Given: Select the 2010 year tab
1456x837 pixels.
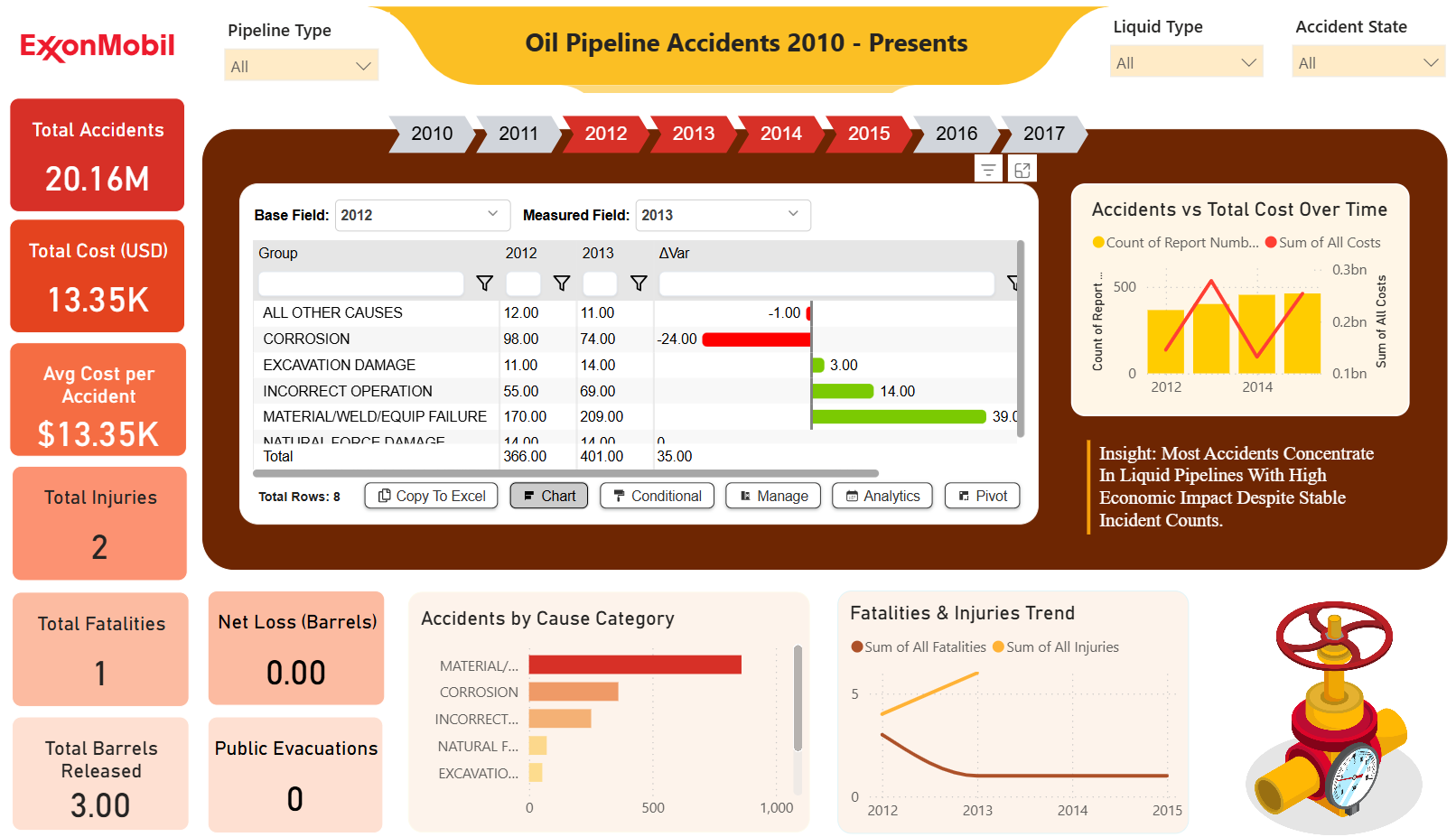Looking at the screenshot, I should [x=432, y=134].
